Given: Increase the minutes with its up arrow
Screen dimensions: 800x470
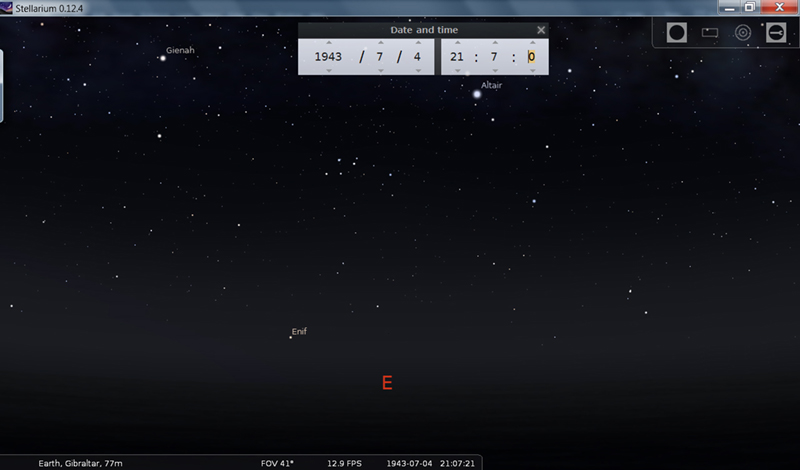Looking at the screenshot, I should pyautogui.click(x=495, y=43).
